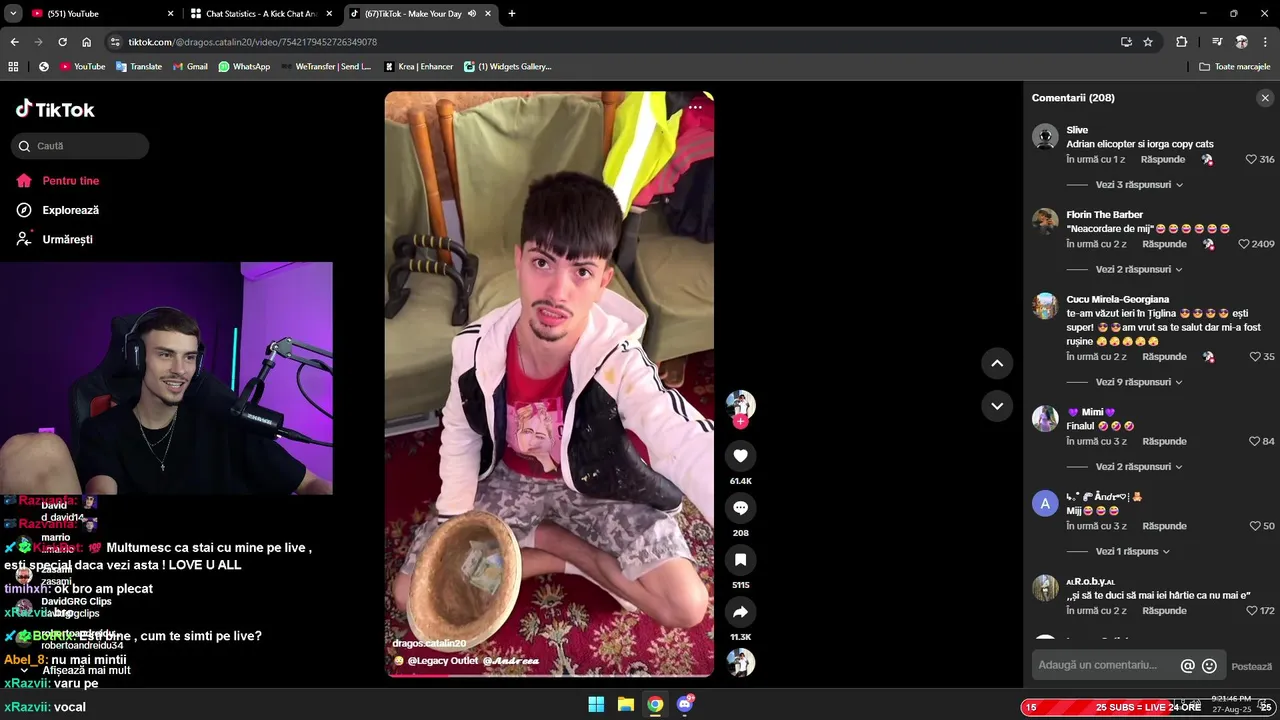Open Discord from taskbar
Screen dimensions: 1280x720
(x=685, y=704)
